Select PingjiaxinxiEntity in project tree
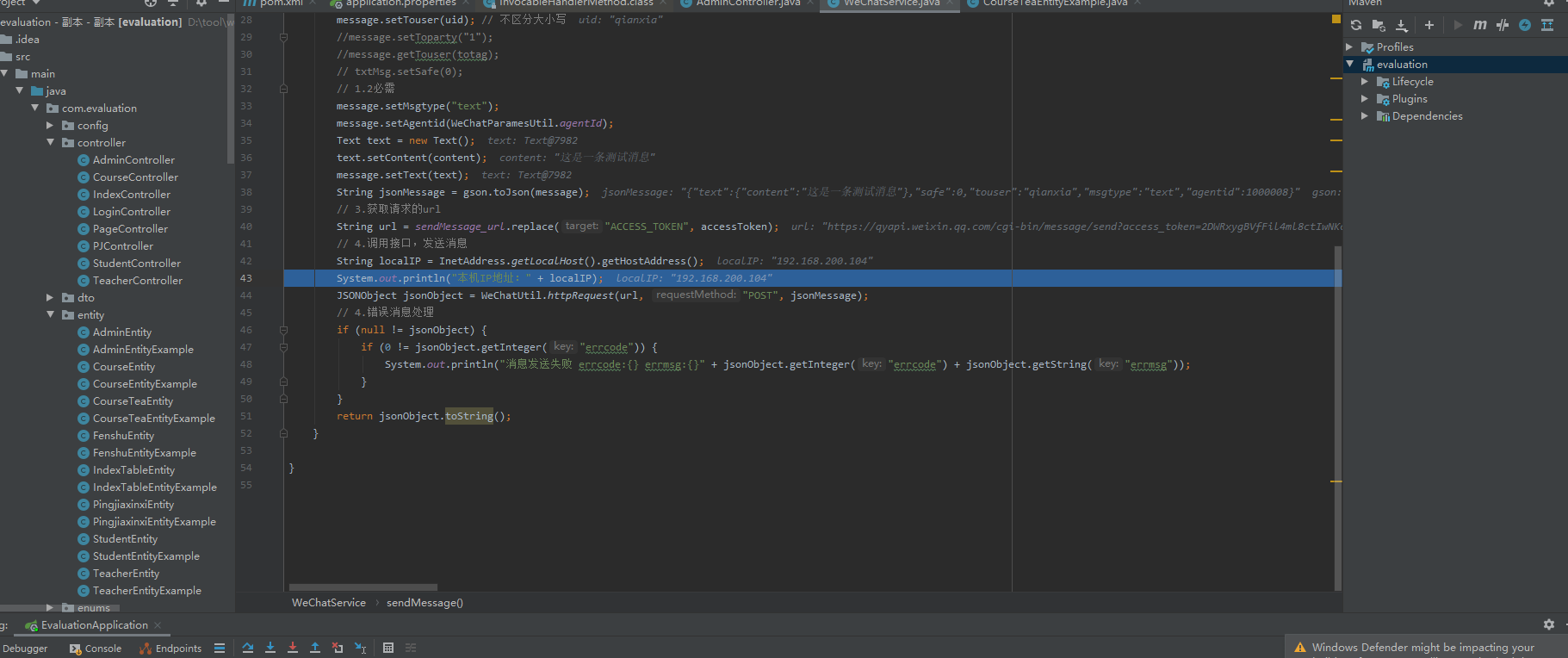Screen dimensions: 1568x658 (x=126, y=505)
